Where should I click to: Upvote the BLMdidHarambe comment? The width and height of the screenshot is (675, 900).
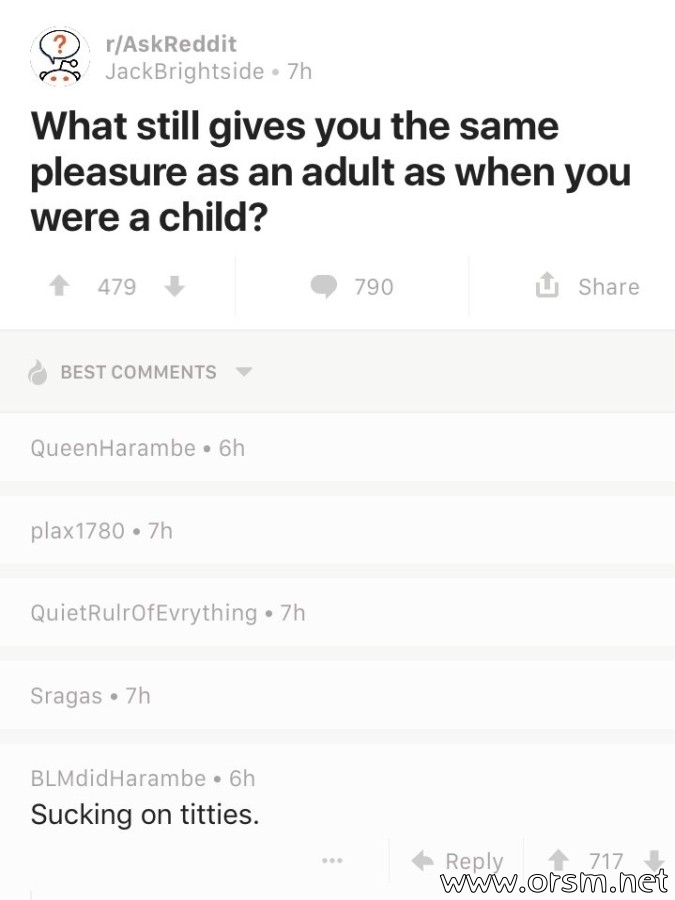point(558,860)
